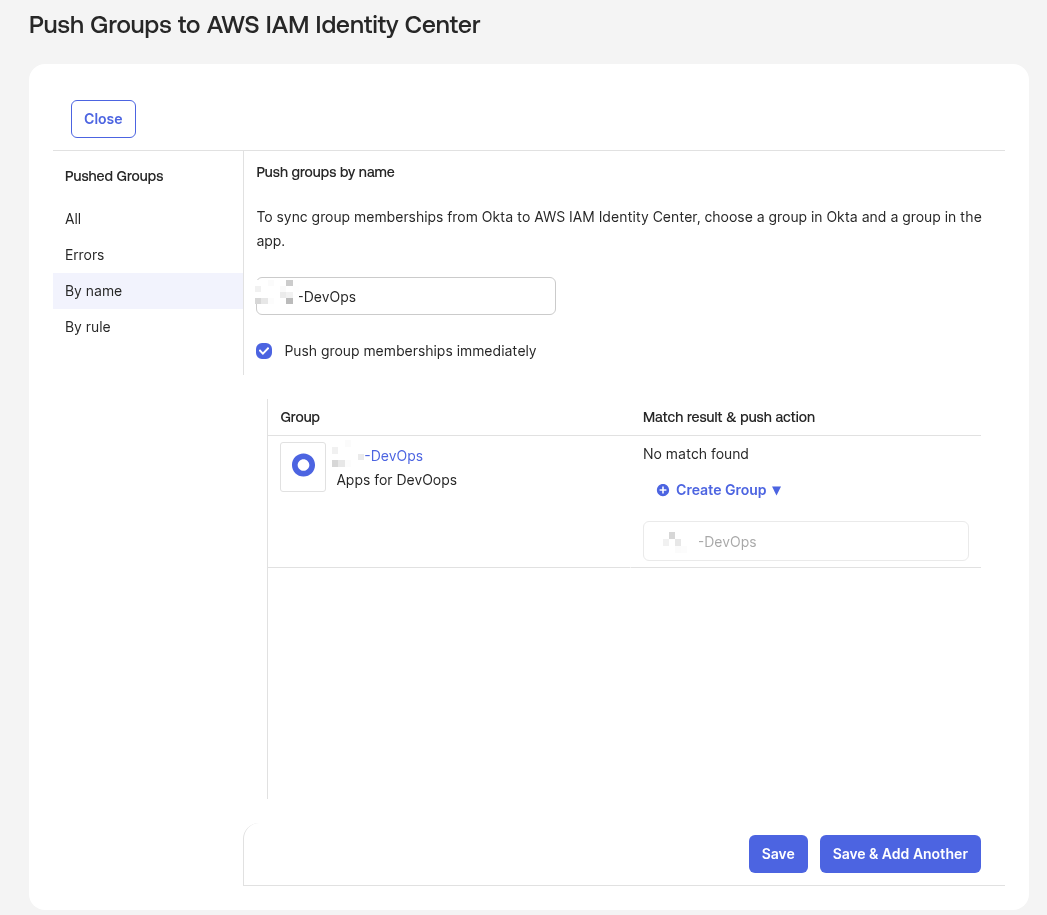Click the 'Group' column header
The width and height of the screenshot is (1047, 915).
point(300,417)
